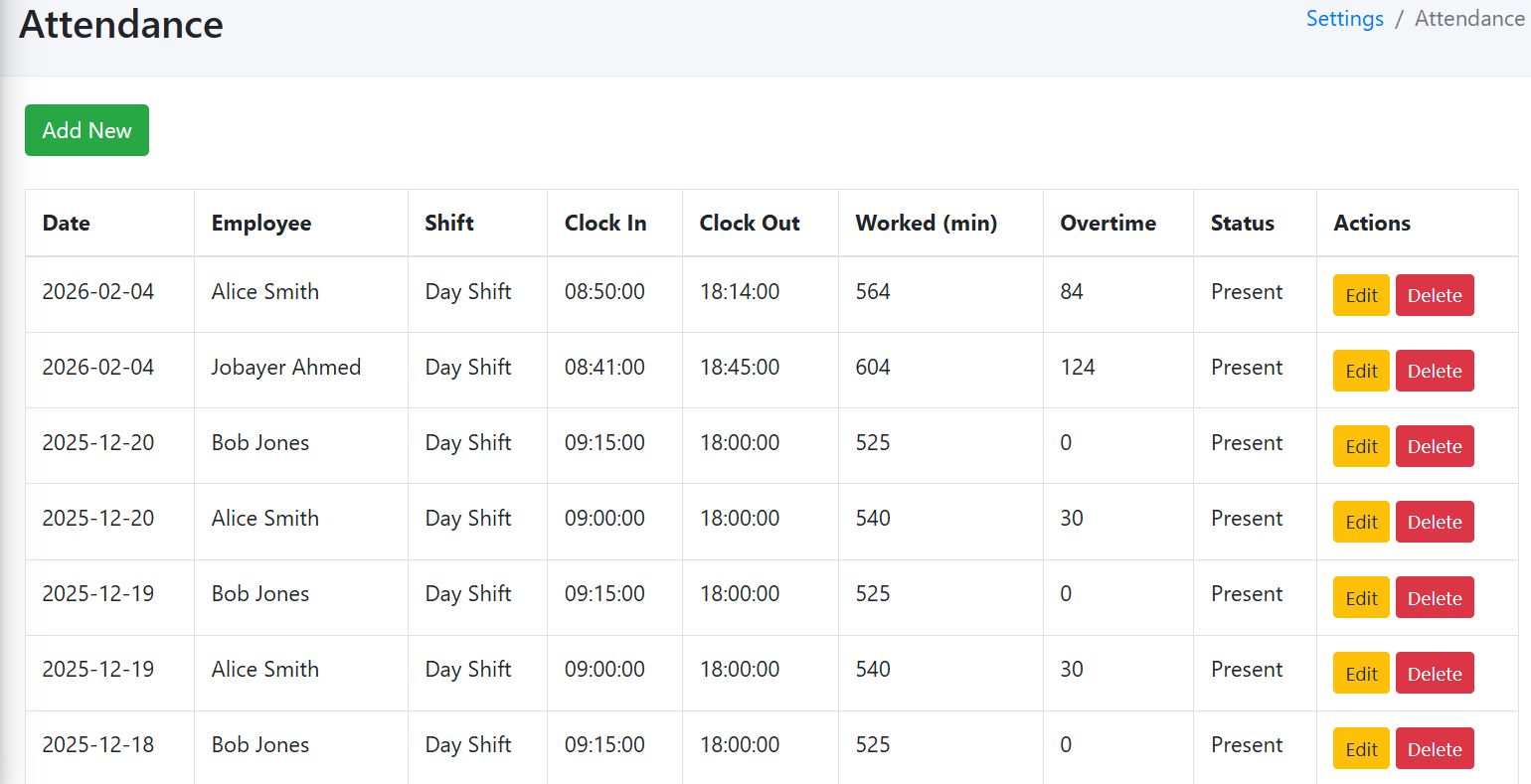Edit Bob Jones's 2025-12-18 record
1531x784 pixels.
tap(1360, 749)
